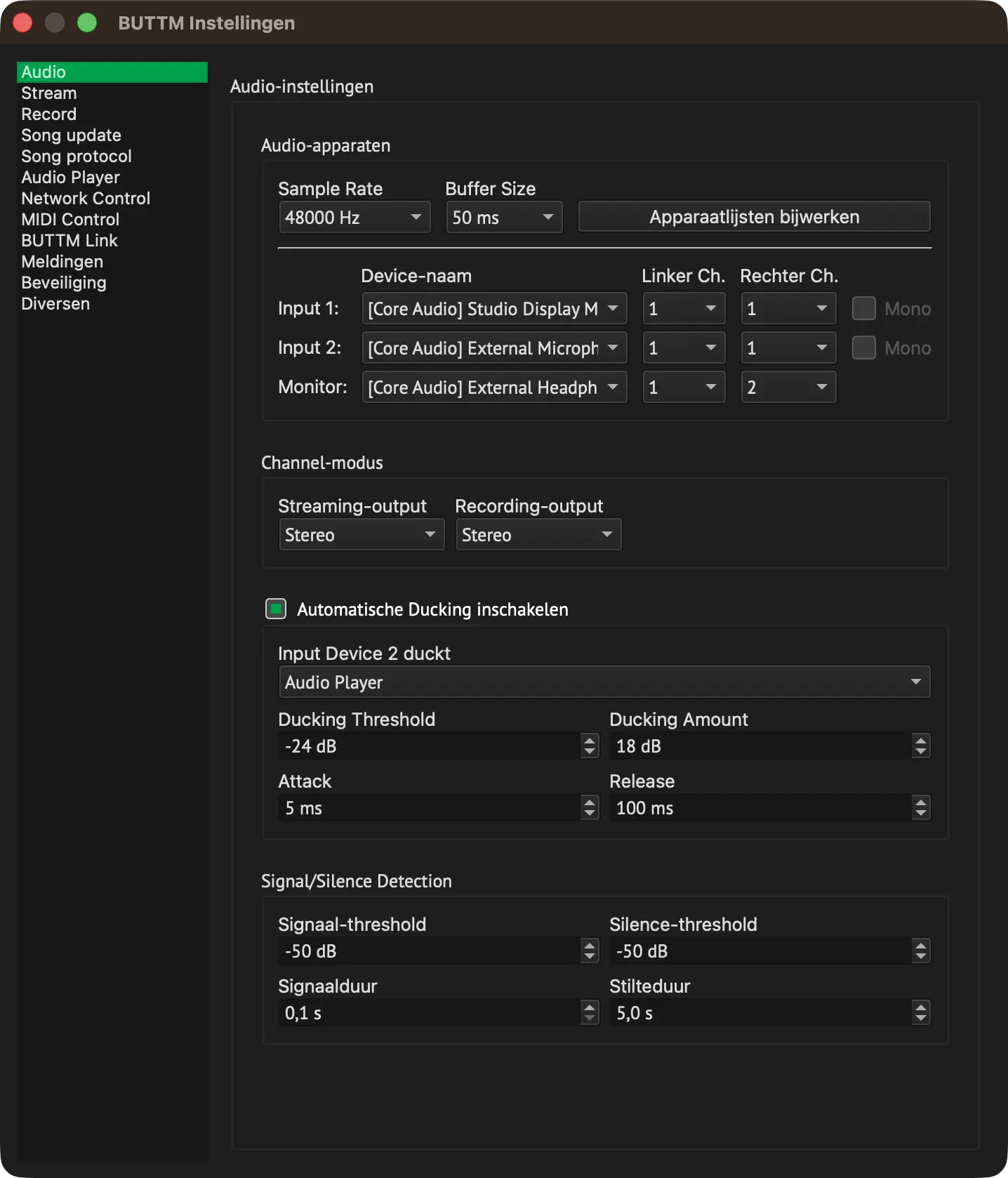The width and height of the screenshot is (1008, 1178).
Task: Open the Sample Rate dropdown
Action: [x=354, y=218]
